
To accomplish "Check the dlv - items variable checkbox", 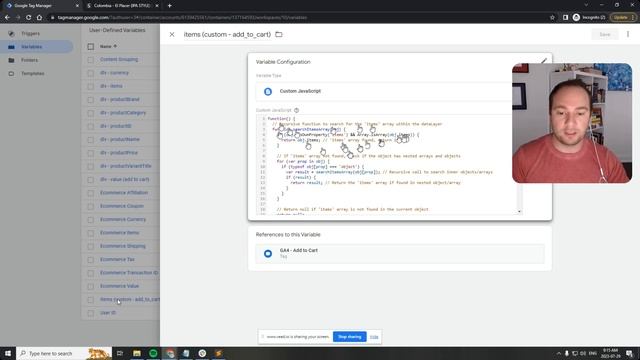I will 91,86.
